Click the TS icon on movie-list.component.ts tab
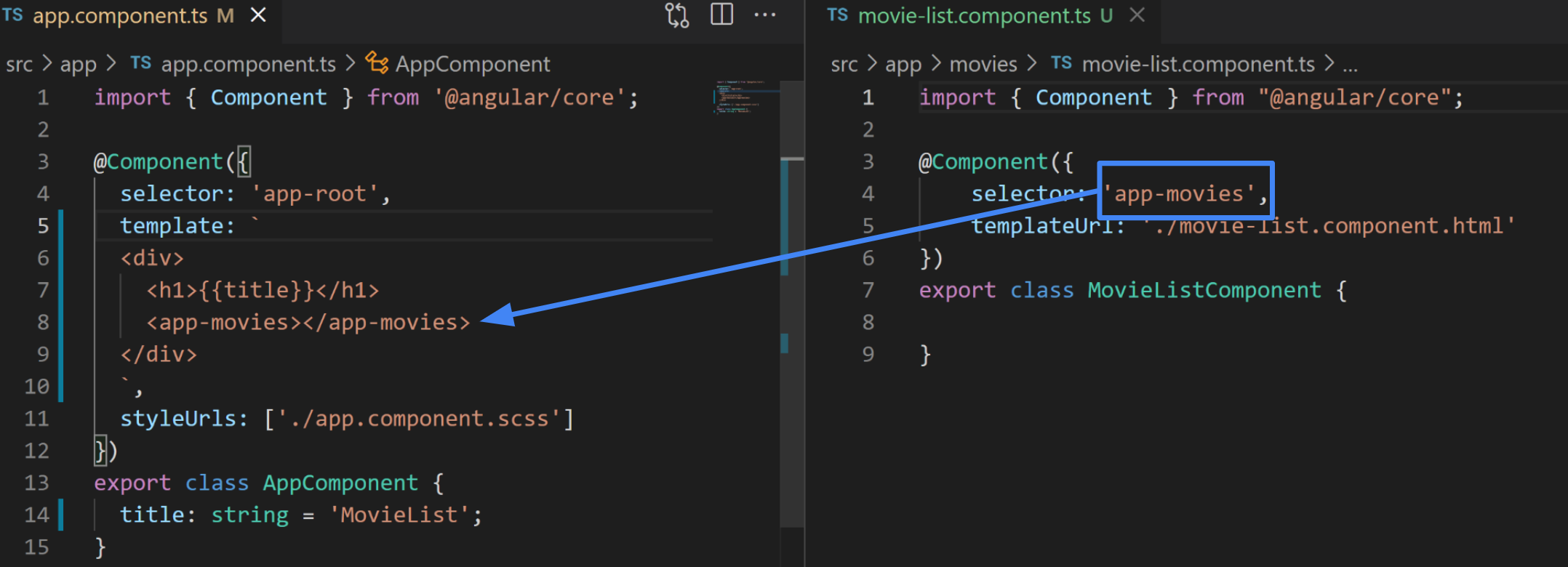 click(x=838, y=15)
